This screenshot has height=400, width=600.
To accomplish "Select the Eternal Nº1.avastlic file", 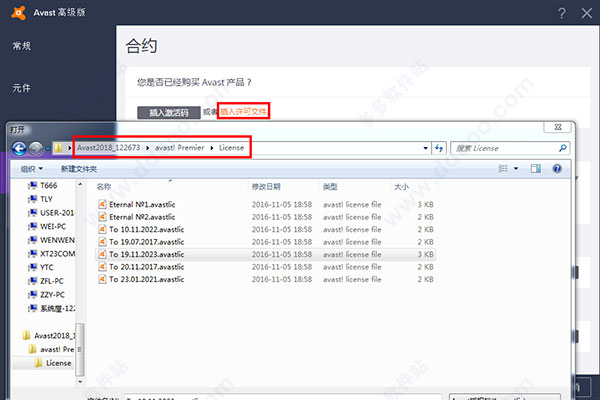I will point(143,203).
